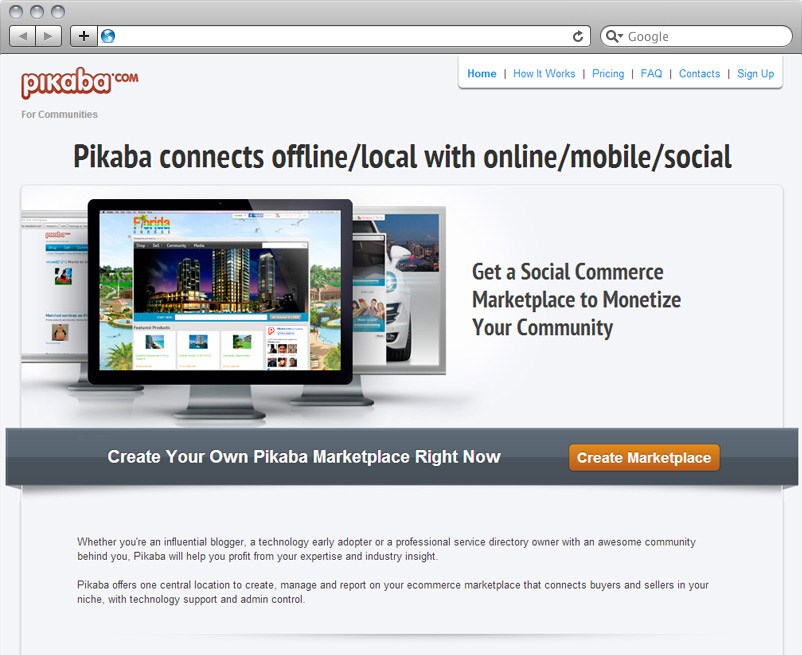Open the FAQ link
This screenshot has height=655, width=802.
651,74
